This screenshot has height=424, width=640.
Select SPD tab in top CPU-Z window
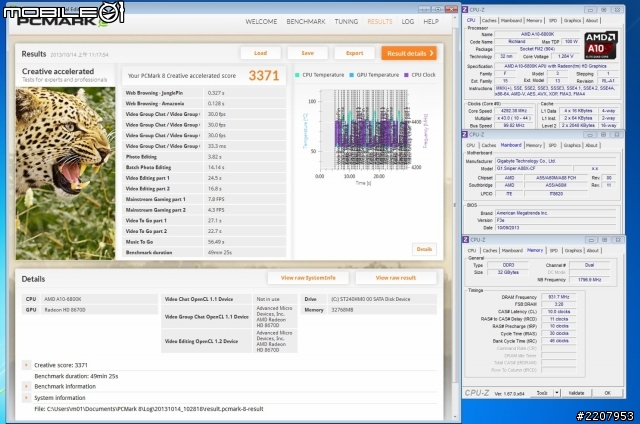(553, 20)
